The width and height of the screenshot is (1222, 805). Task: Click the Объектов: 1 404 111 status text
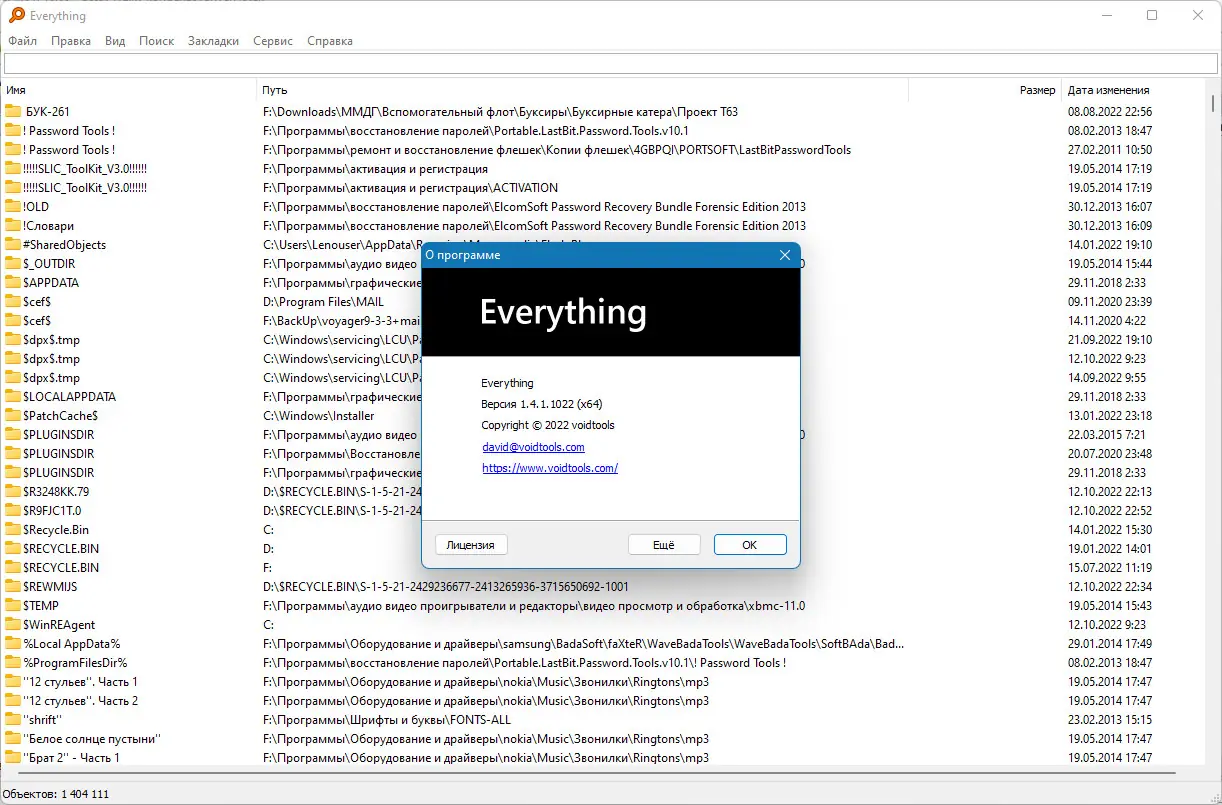[56, 794]
